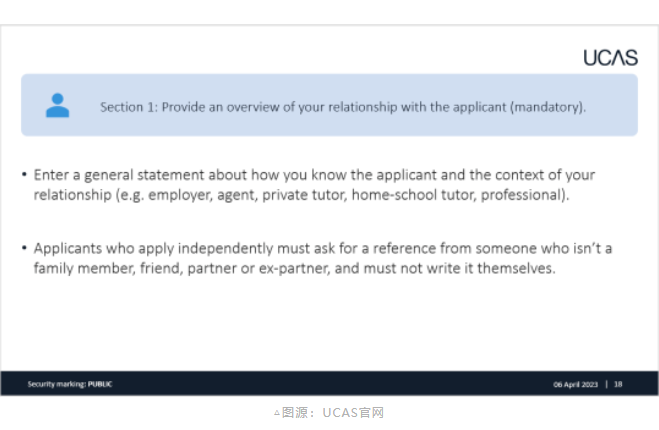Click the 'UCAS官网' caption source text
This screenshot has width=659, height=430.
pyautogui.click(x=353, y=413)
